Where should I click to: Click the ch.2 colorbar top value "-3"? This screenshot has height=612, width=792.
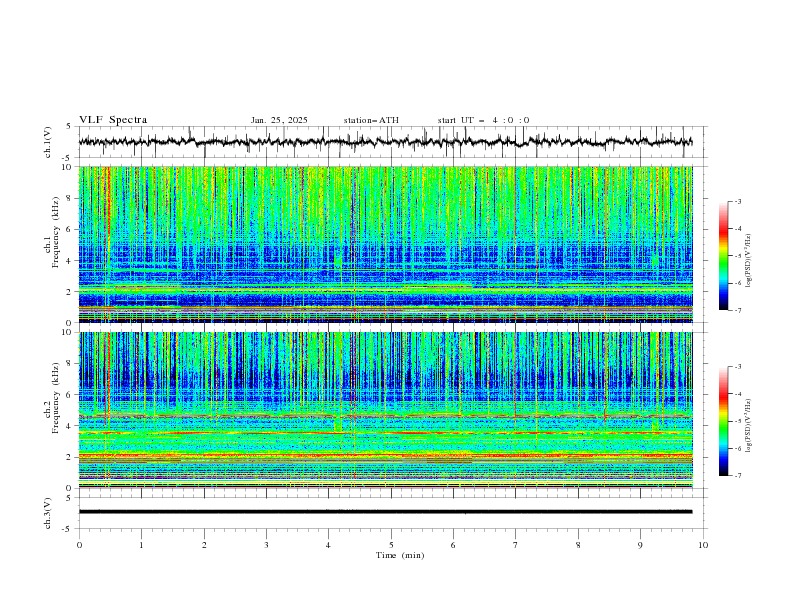pos(738,367)
